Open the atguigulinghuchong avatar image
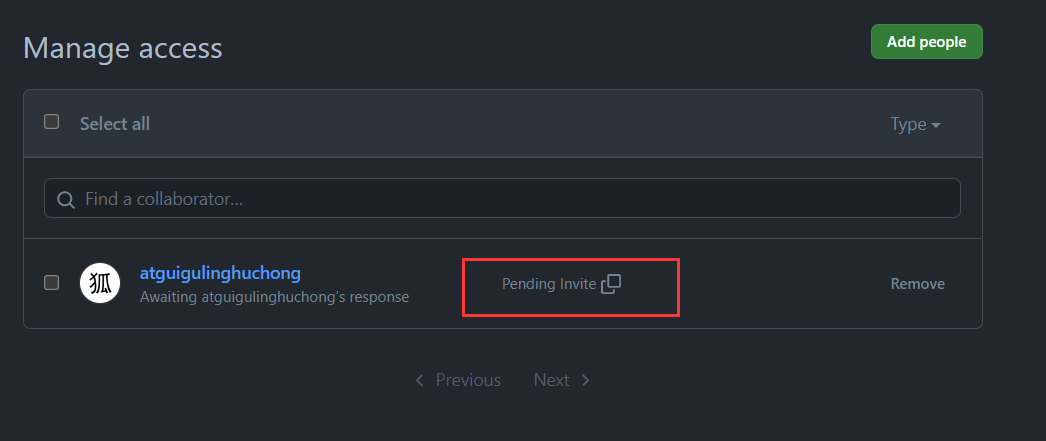The width and height of the screenshot is (1046, 441). tap(100, 283)
